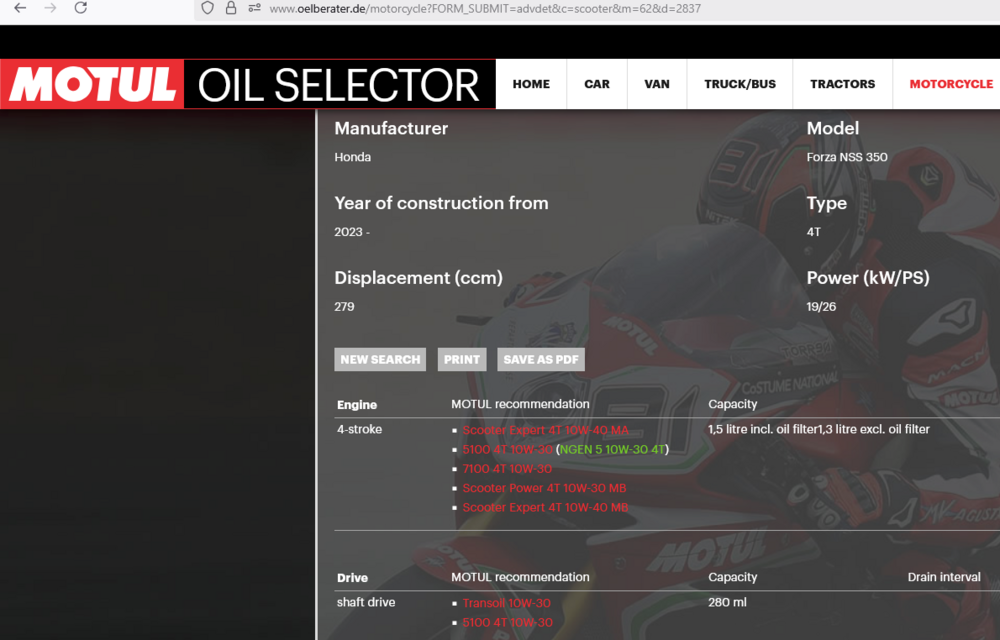Screen dimensions: 1000x640
Task: Click the 2023 - construction year value
Action: point(352,232)
